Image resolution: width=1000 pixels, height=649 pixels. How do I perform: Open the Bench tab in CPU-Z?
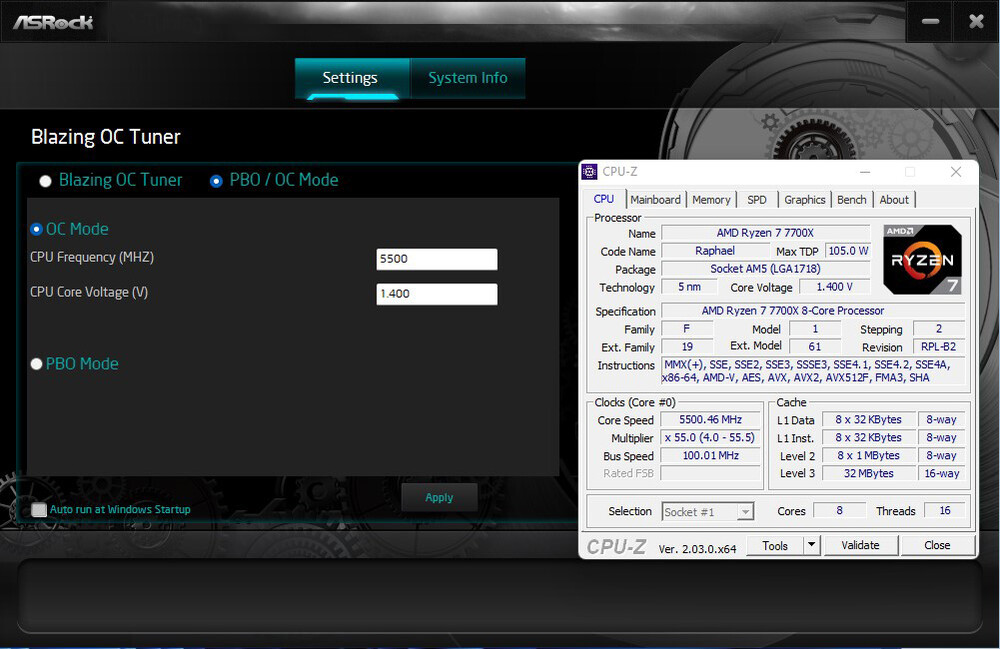pos(851,200)
